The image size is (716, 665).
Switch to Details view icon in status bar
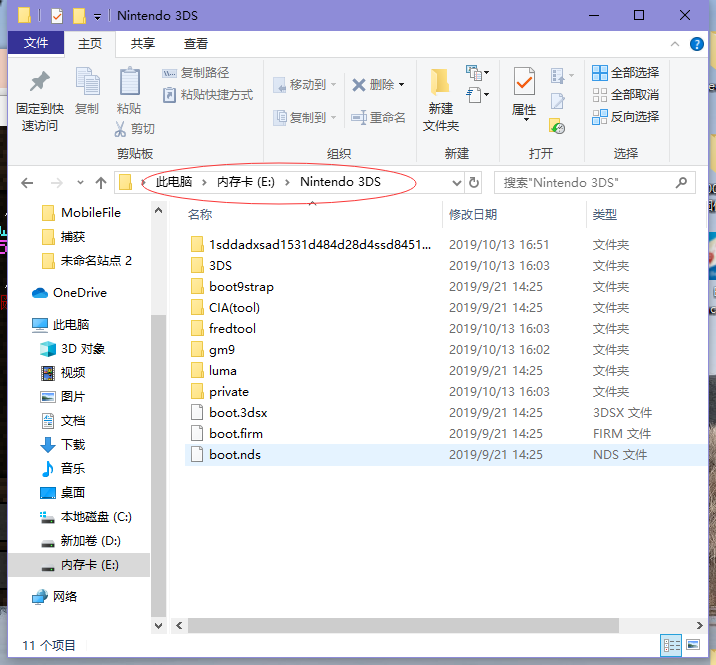pos(671,645)
